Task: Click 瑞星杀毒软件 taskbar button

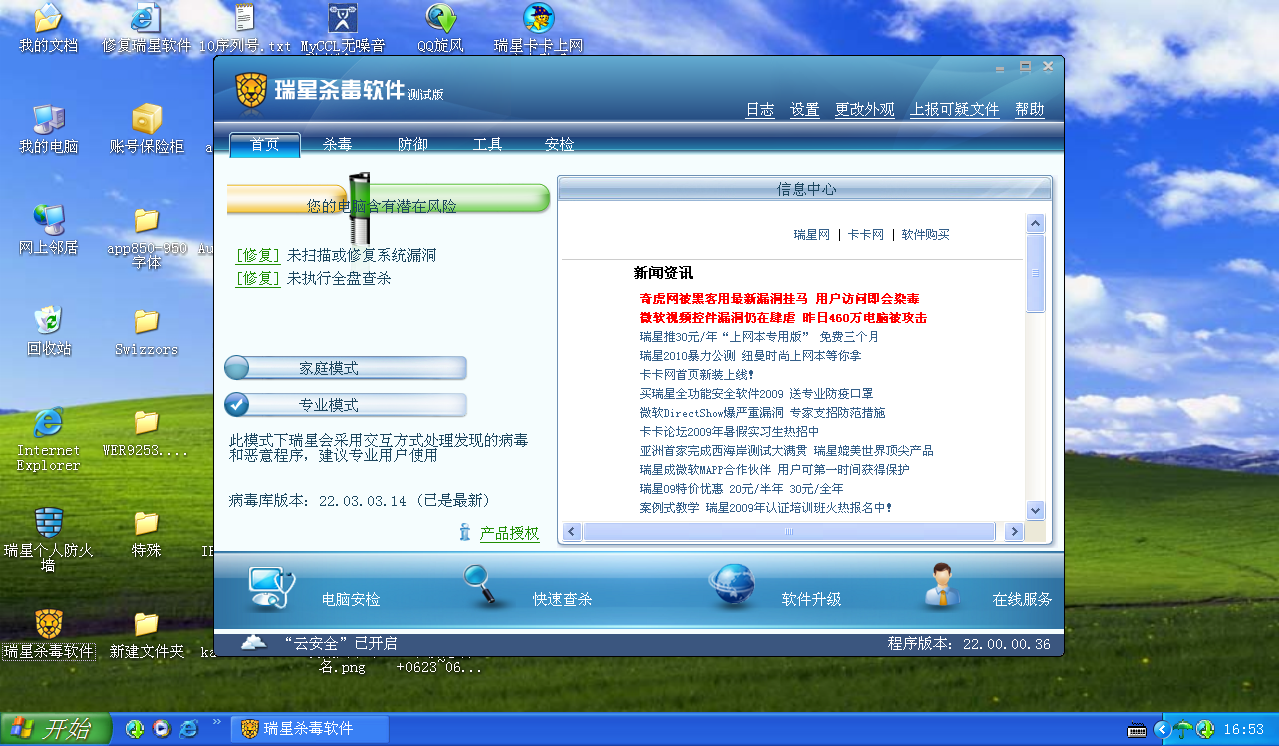Action: 310,729
